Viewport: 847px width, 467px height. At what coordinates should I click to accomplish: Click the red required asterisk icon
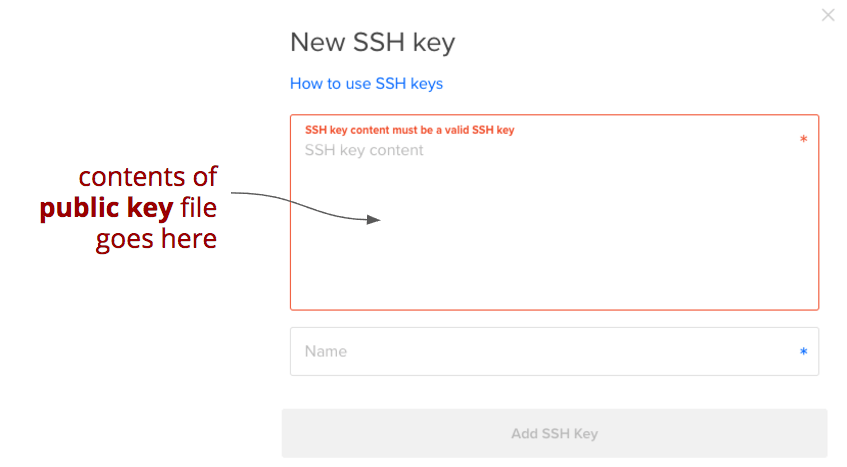[x=803, y=139]
